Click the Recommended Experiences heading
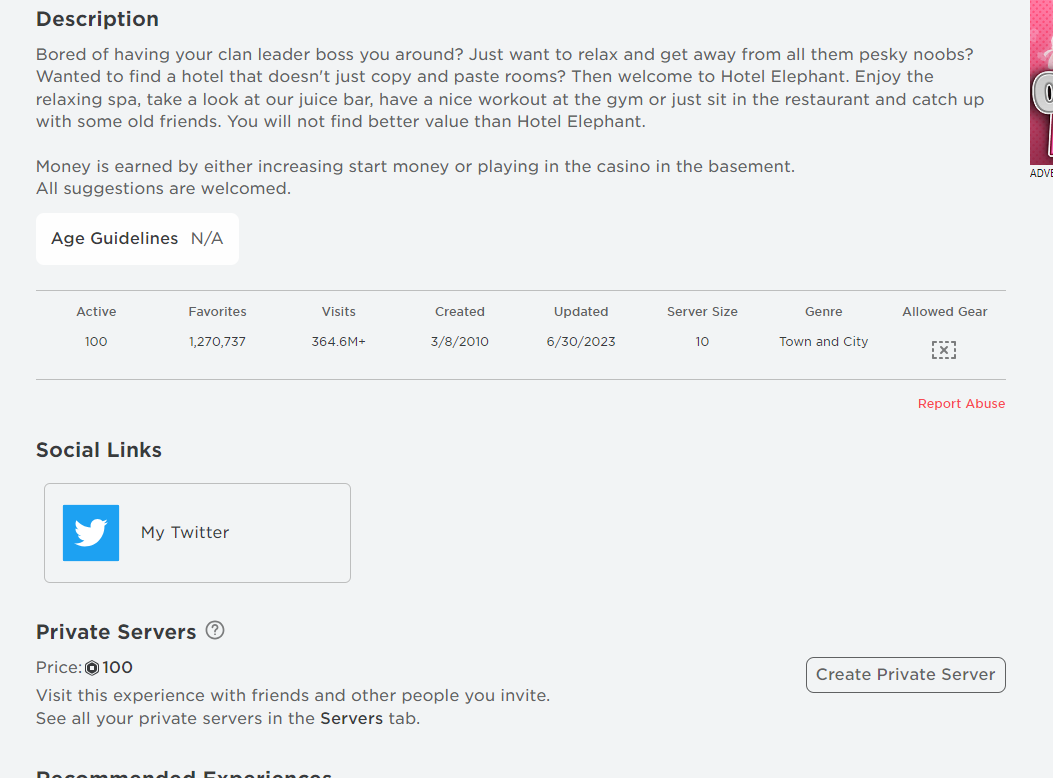This screenshot has height=778, width=1053. click(184, 773)
